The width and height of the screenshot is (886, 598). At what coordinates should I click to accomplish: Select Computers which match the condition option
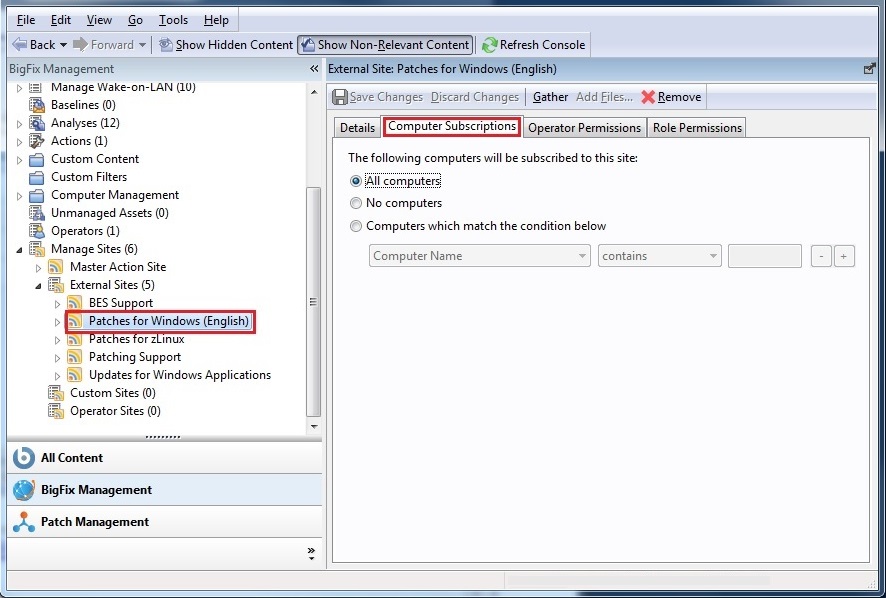point(355,226)
